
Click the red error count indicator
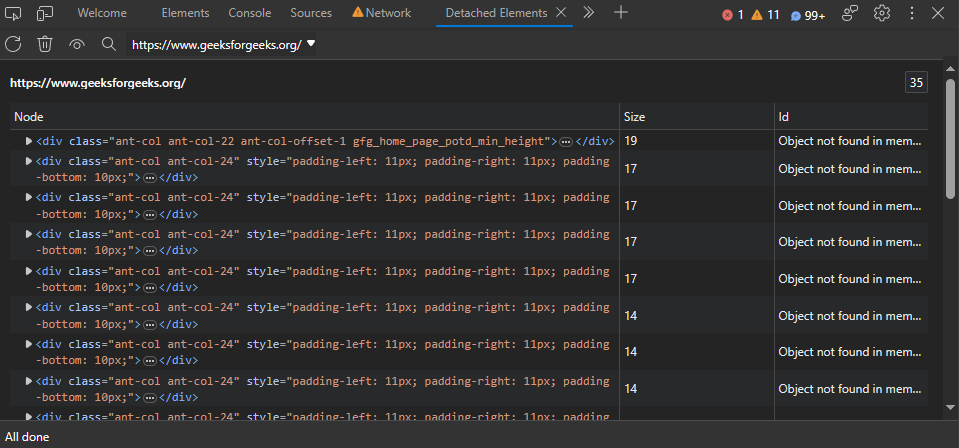tap(733, 14)
